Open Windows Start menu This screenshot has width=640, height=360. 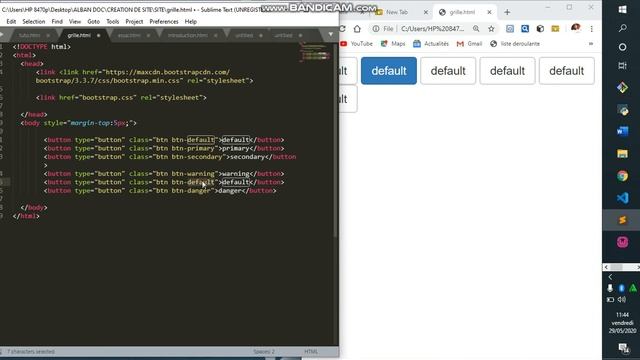(622, 9)
